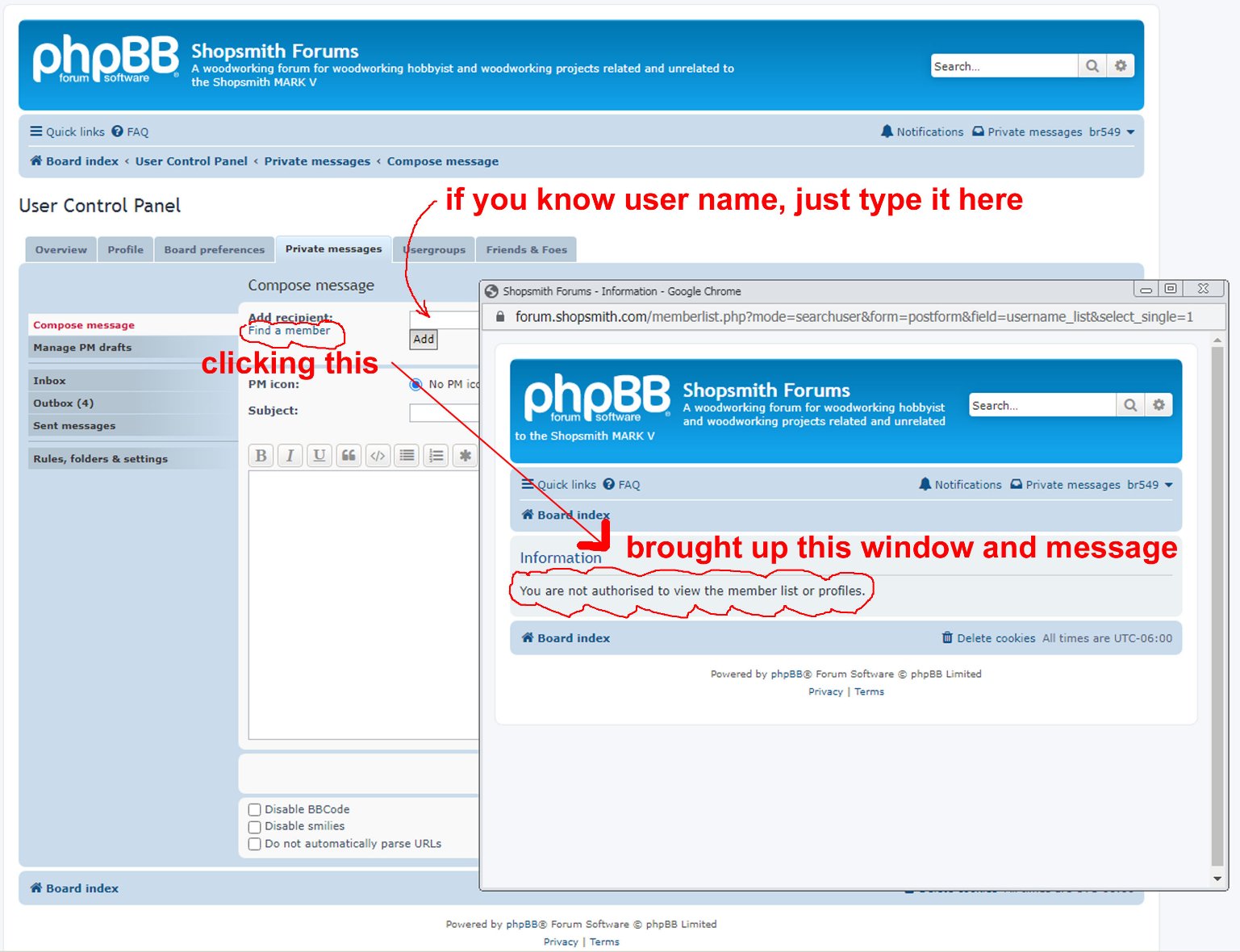Click the main page Search field
Image resolution: width=1240 pixels, height=952 pixels.
pos(1004,66)
